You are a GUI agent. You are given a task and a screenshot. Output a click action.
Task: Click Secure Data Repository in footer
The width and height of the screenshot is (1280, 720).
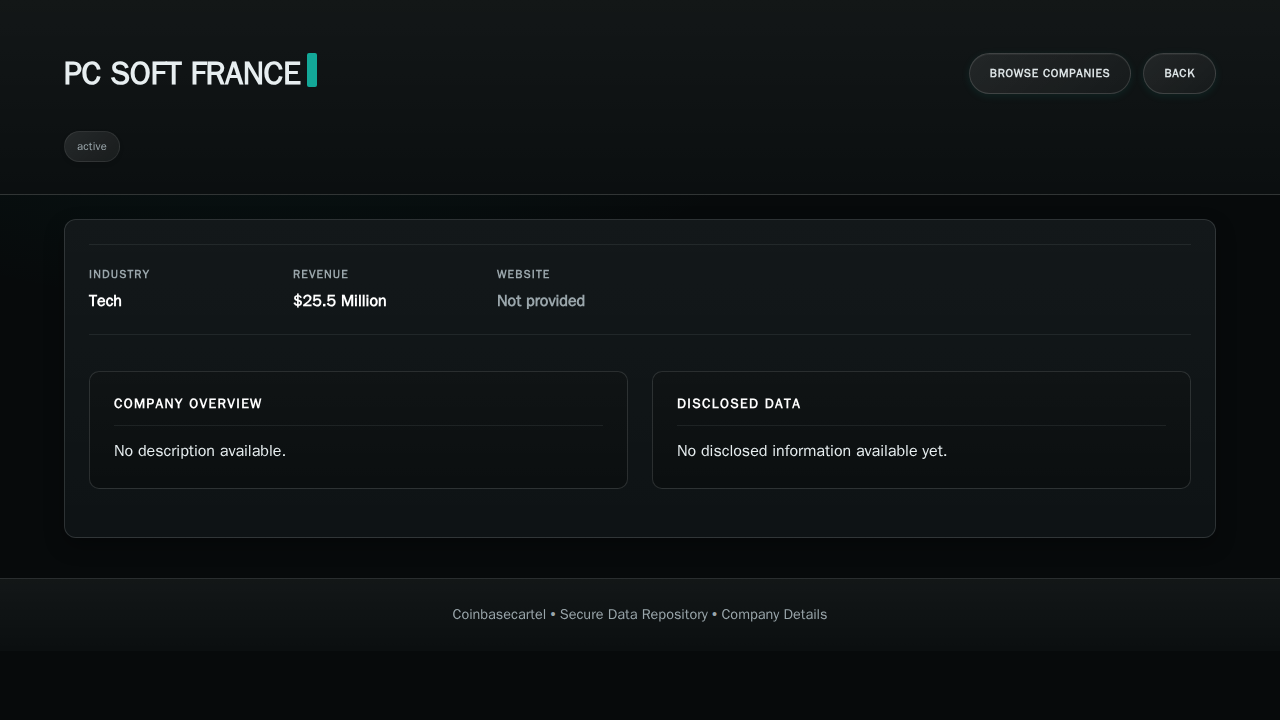click(x=633, y=614)
